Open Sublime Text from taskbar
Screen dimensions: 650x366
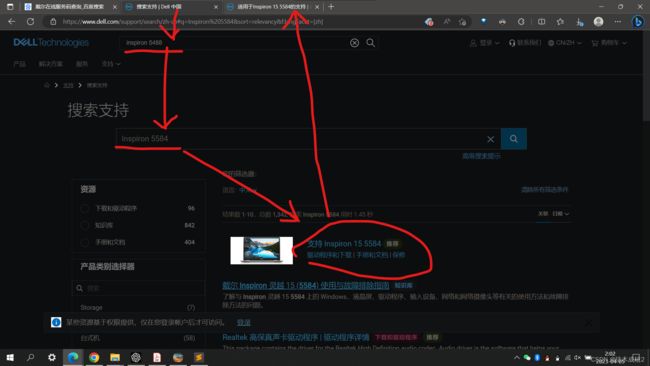coord(199,357)
